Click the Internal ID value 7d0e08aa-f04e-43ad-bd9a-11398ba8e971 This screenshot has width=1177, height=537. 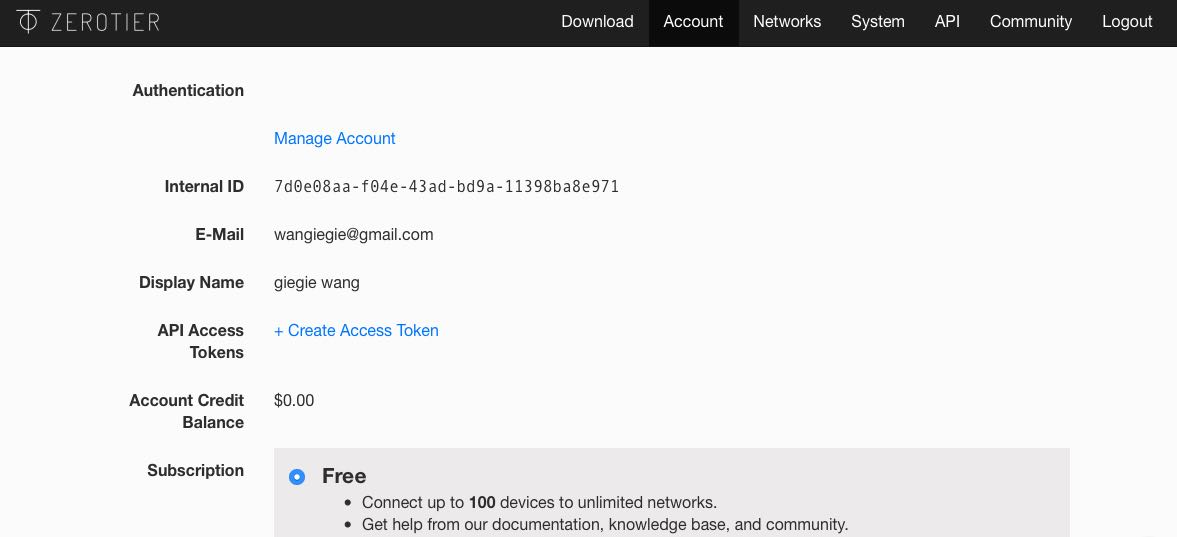point(447,186)
